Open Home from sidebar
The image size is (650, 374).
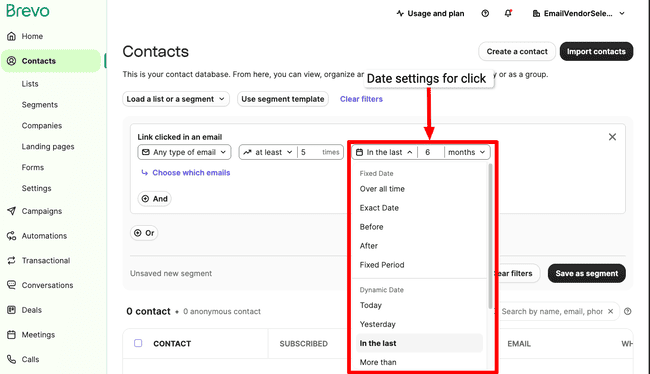(x=32, y=36)
